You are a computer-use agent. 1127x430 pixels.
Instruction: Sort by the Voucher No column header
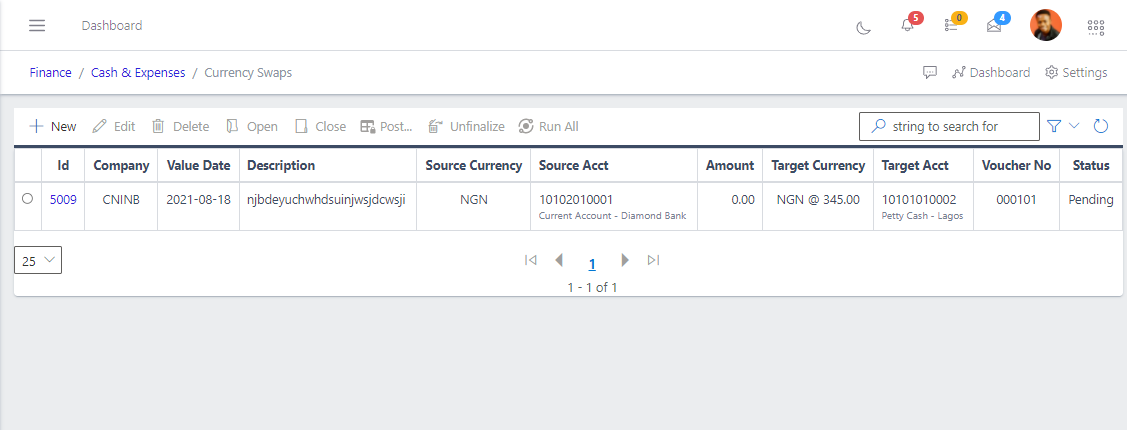[x=1016, y=165]
